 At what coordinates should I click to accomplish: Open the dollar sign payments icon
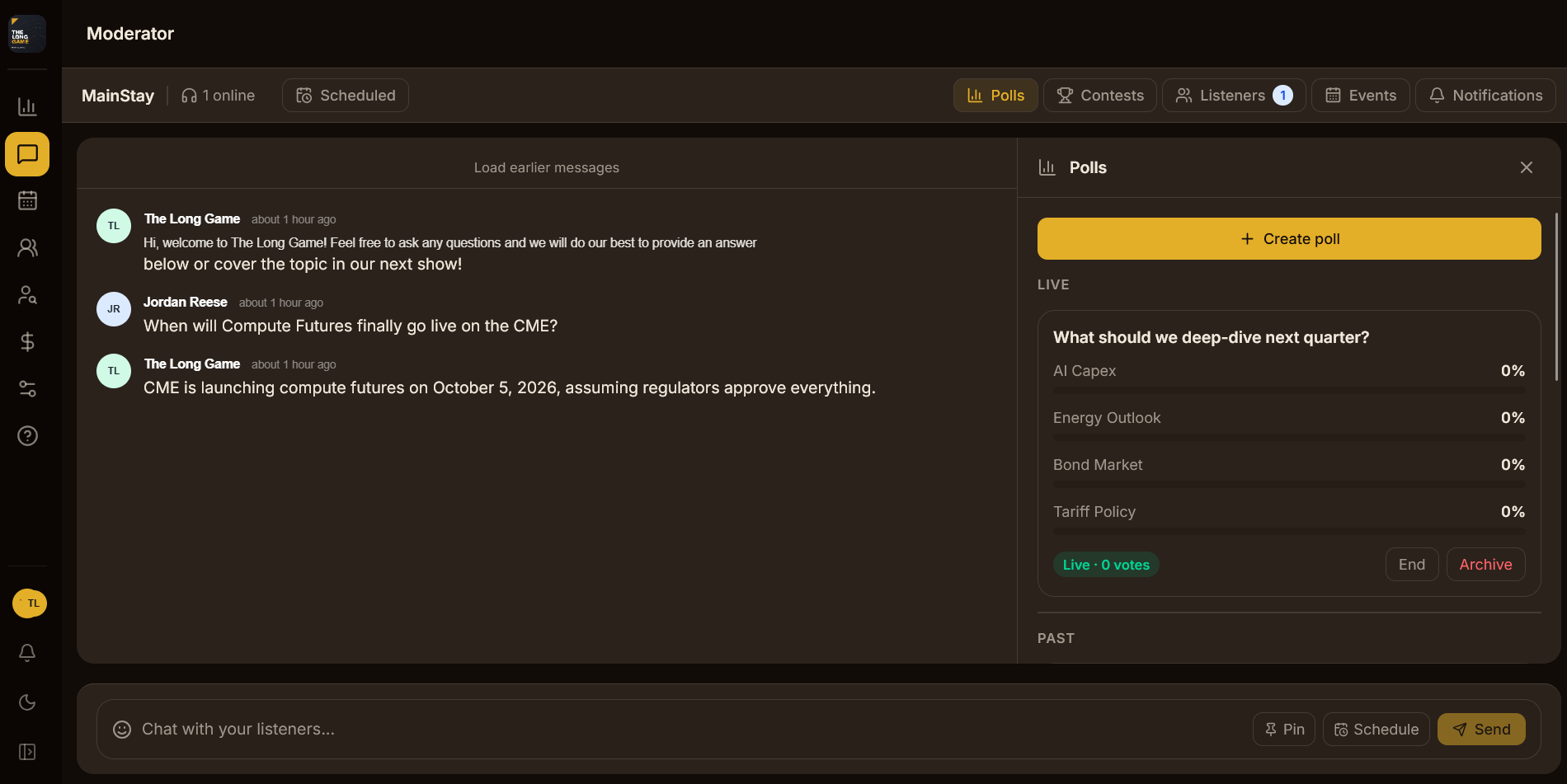click(27, 341)
